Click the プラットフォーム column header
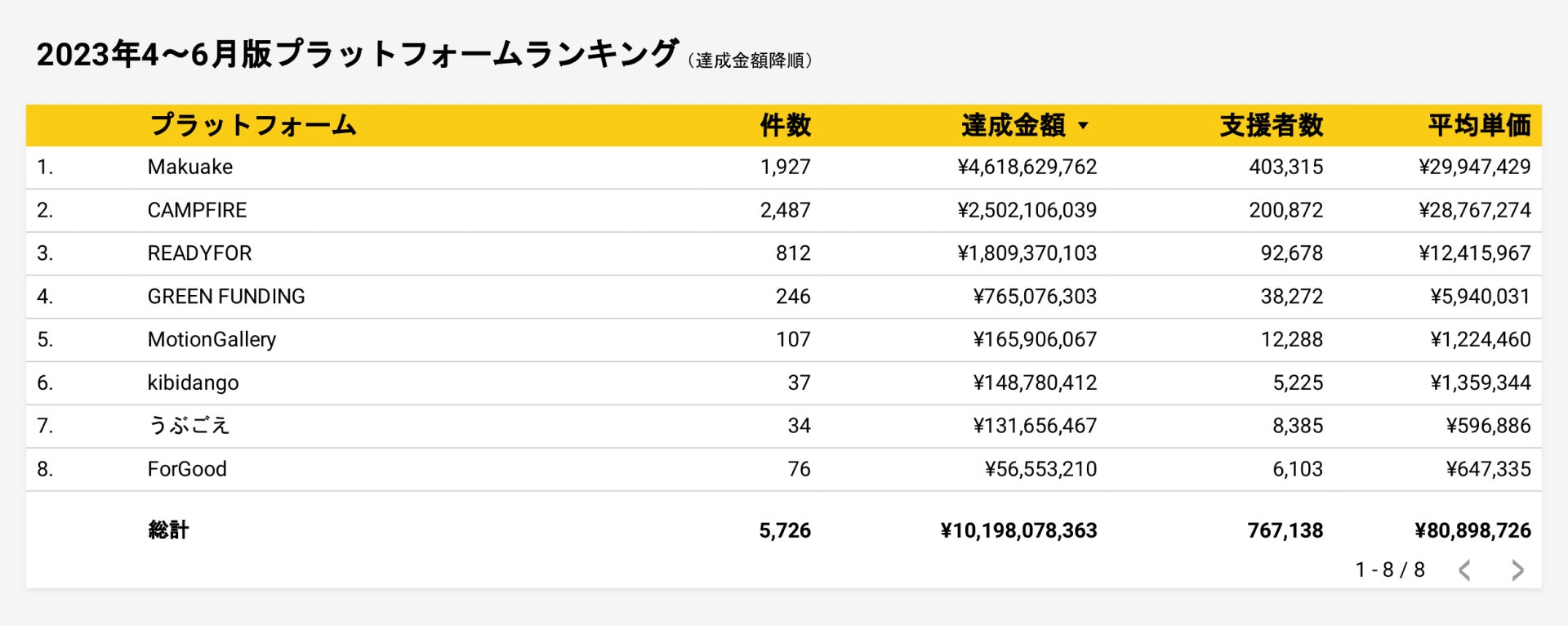This screenshot has width=1568, height=626. click(253, 125)
